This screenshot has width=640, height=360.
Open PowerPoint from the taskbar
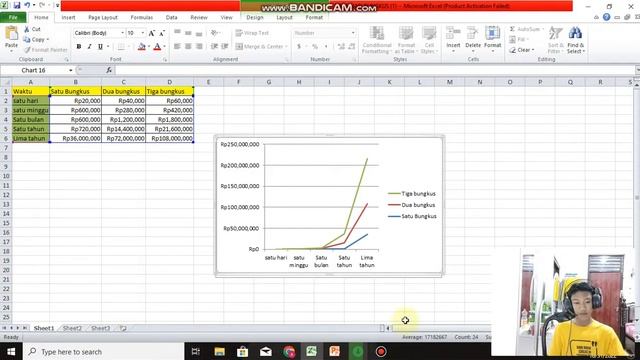coord(335,351)
